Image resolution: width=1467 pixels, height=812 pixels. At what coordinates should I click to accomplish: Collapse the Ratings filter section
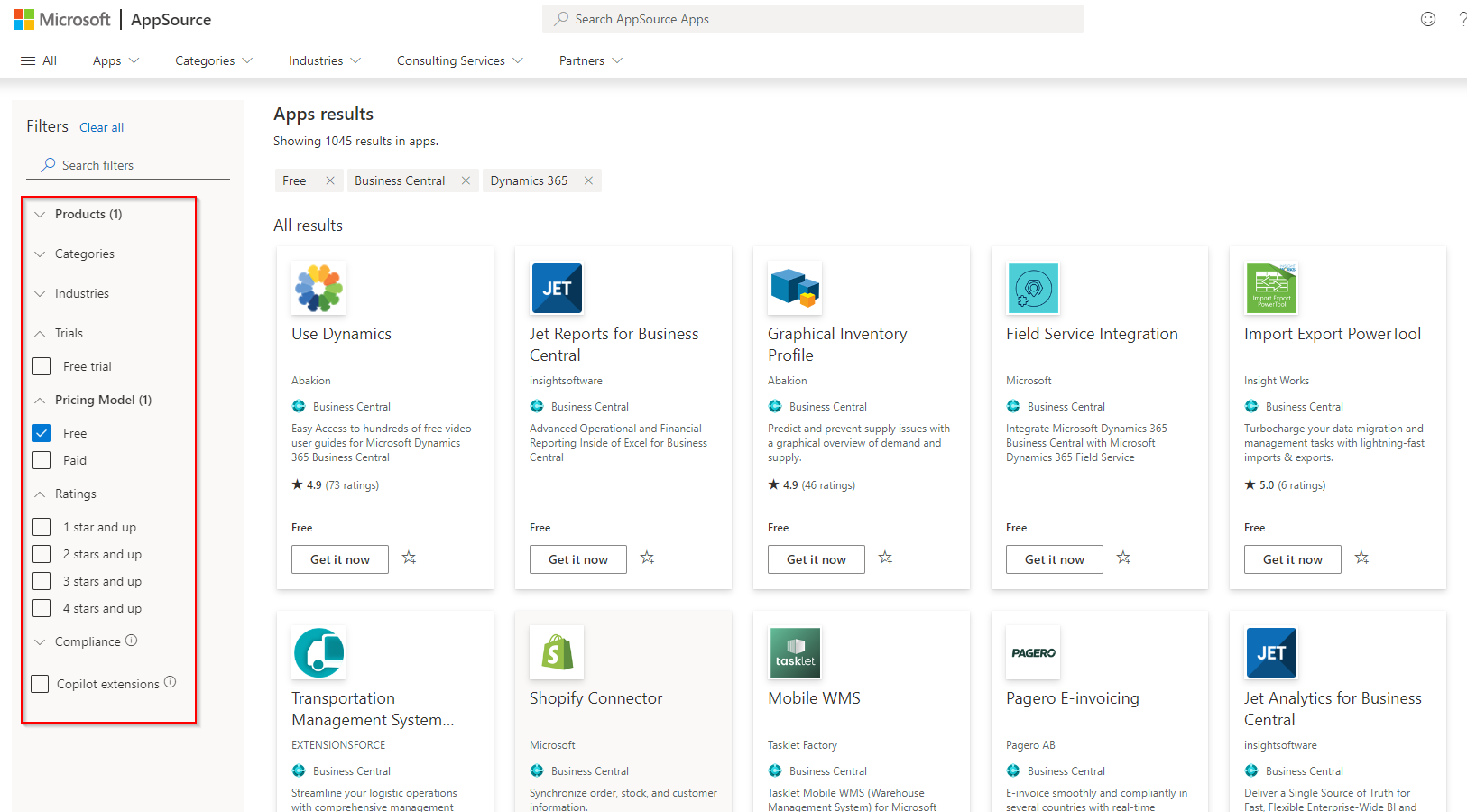pos(65,494)
